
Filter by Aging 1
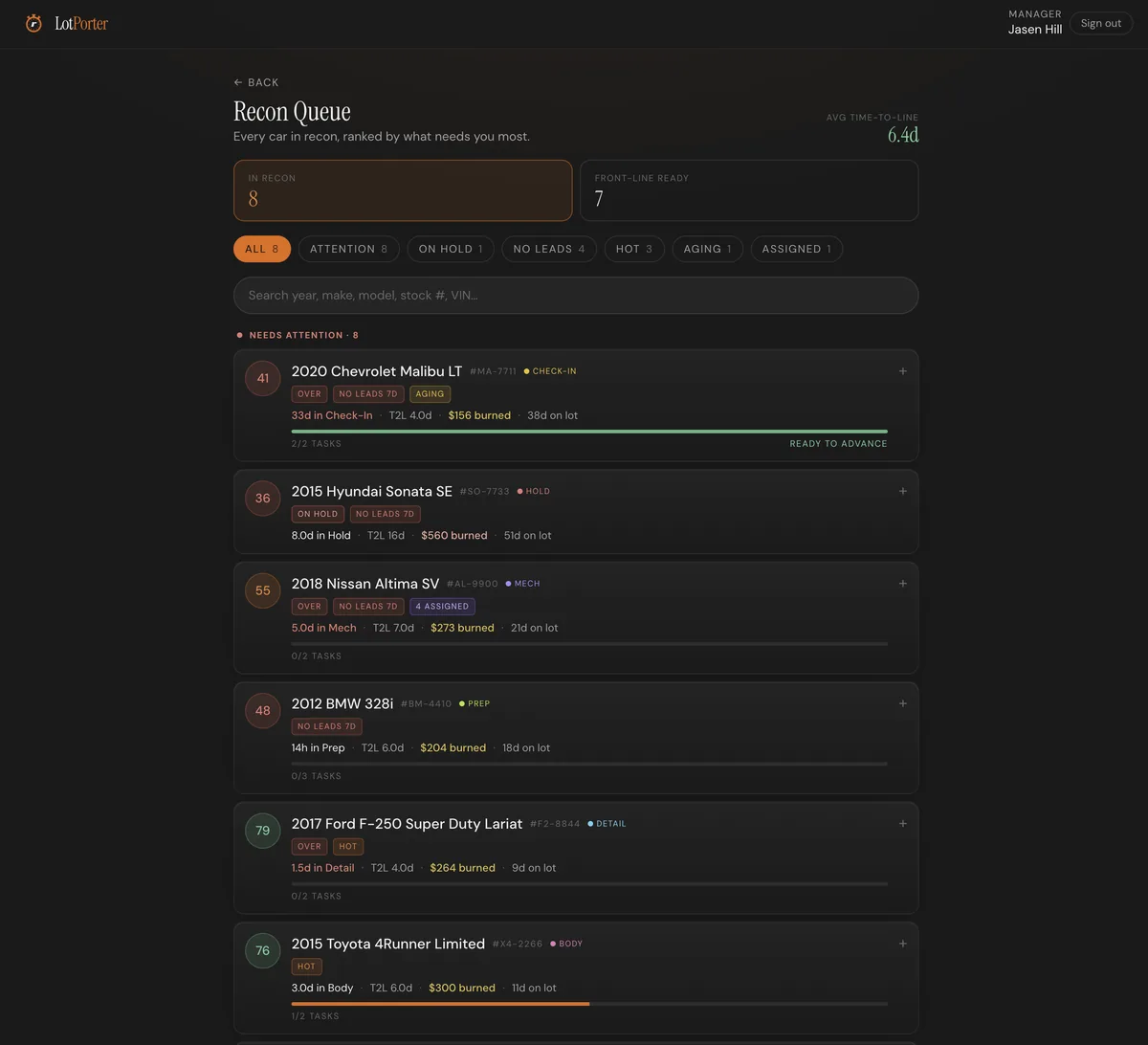tap(708, 249)
